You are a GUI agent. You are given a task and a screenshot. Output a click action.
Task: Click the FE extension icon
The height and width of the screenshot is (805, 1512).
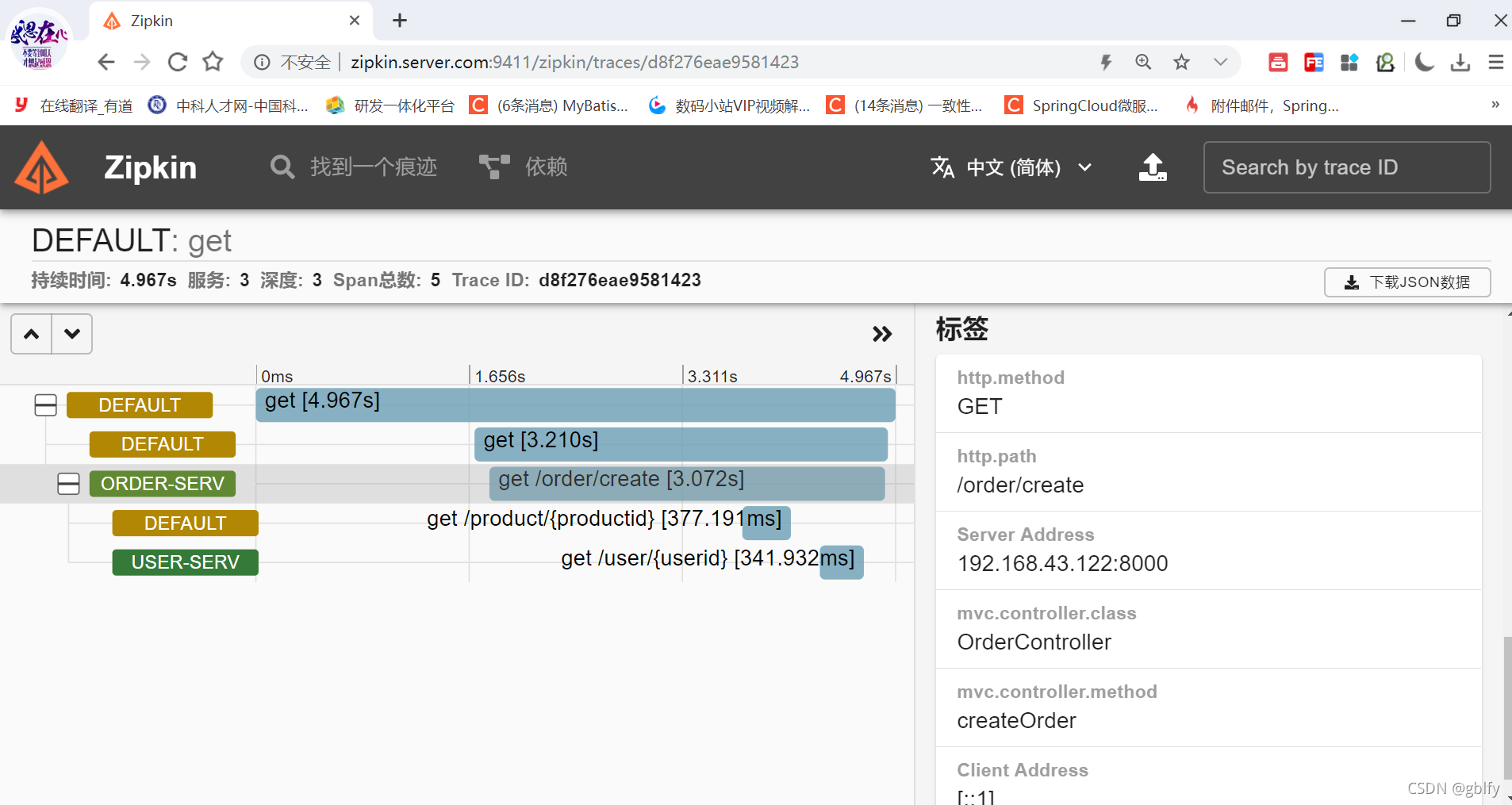point(1314,62)
